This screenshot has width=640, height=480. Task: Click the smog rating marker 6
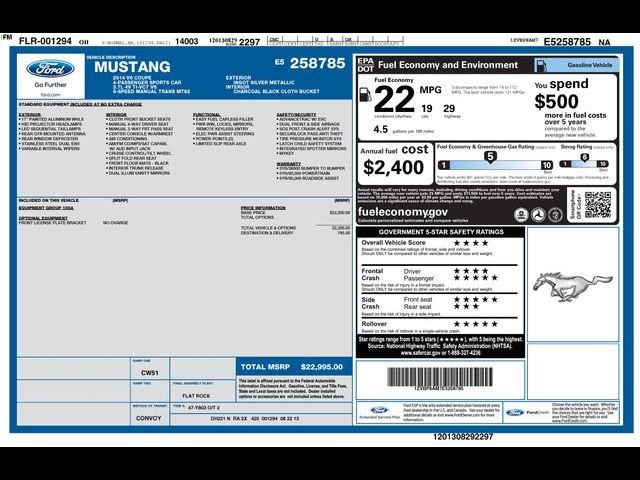[584, 158]
